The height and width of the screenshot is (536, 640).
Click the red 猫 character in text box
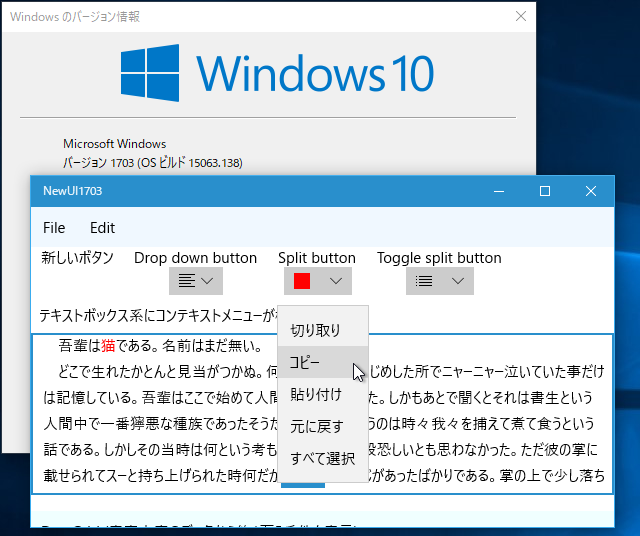(108, 346)
